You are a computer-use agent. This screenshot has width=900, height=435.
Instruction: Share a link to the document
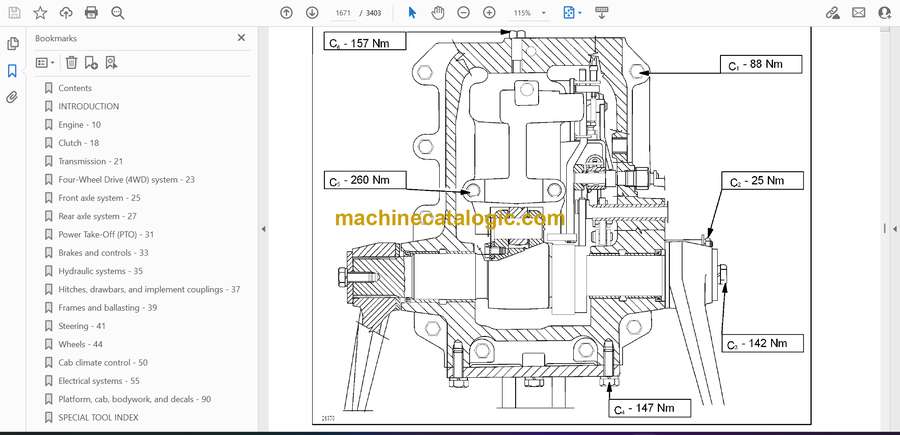833,13
